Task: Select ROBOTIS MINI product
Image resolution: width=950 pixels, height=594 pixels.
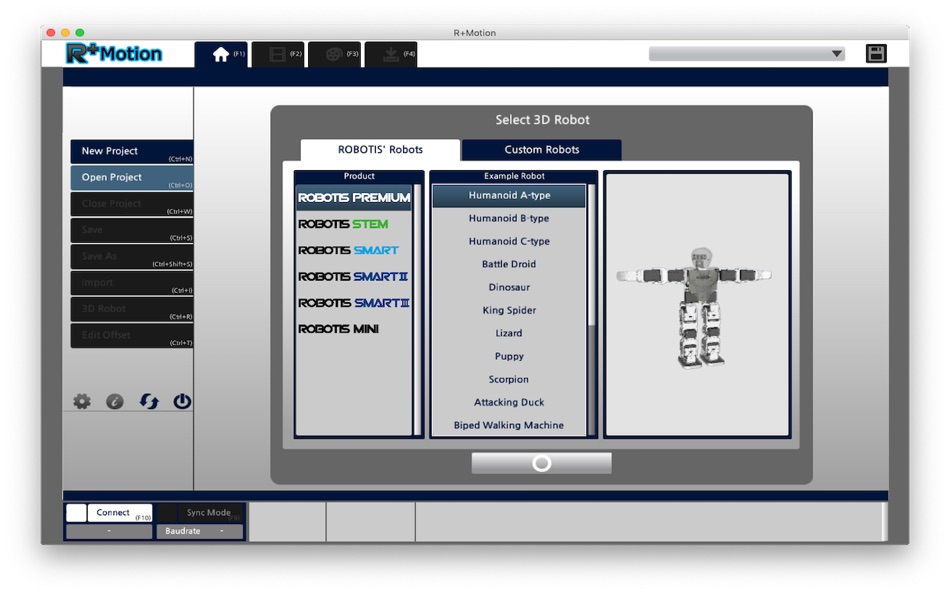Action: click(x=354, y=329)
